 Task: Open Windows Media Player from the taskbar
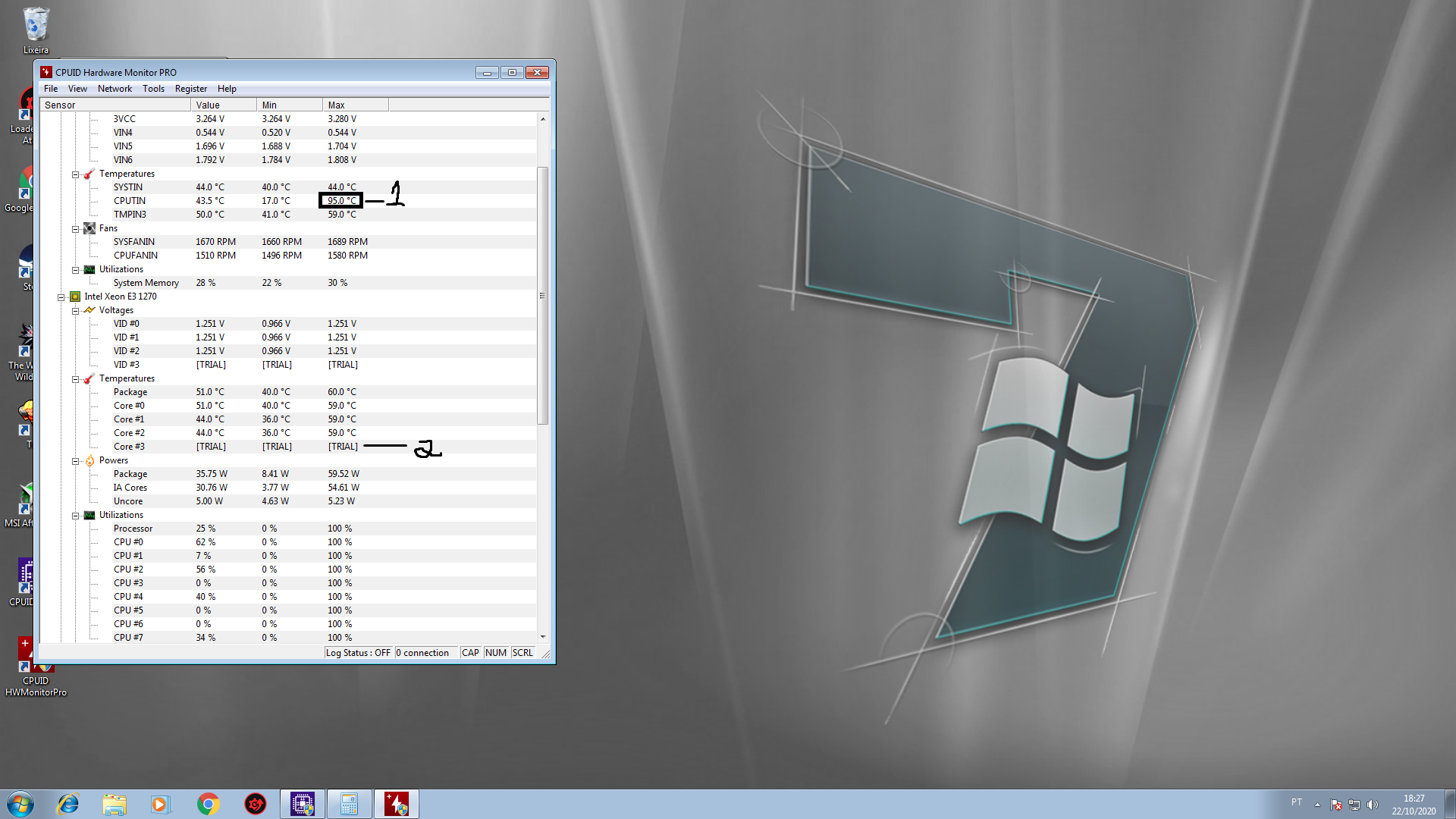(160, 804)
